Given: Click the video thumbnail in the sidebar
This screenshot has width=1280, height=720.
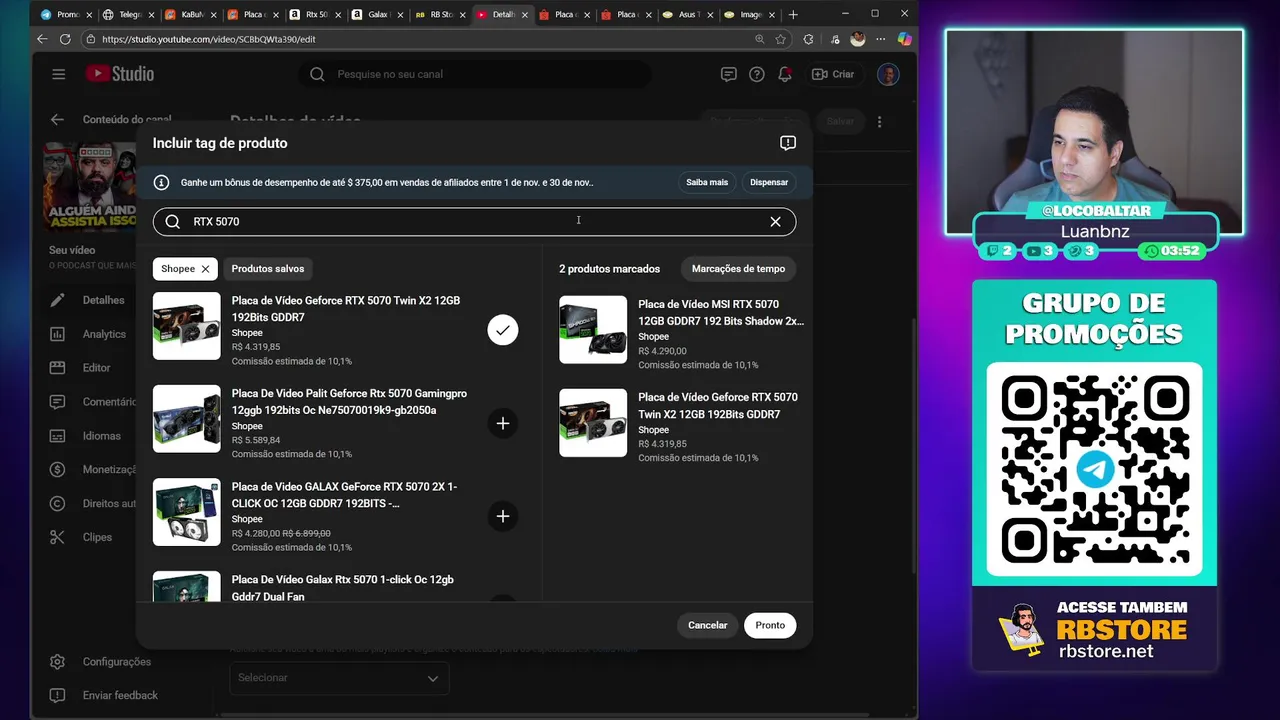Looking at the screenshot, I should point(88,186).
